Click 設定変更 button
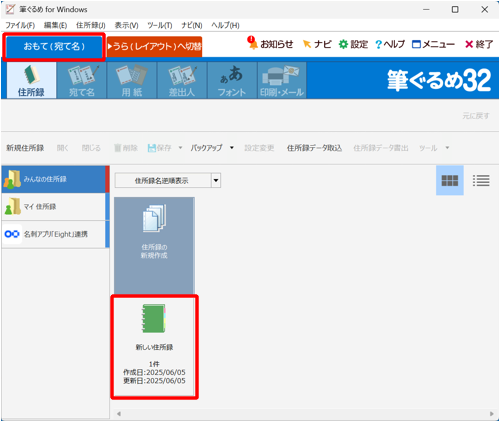Screen dimensions: 500x422 click(259, 148)
